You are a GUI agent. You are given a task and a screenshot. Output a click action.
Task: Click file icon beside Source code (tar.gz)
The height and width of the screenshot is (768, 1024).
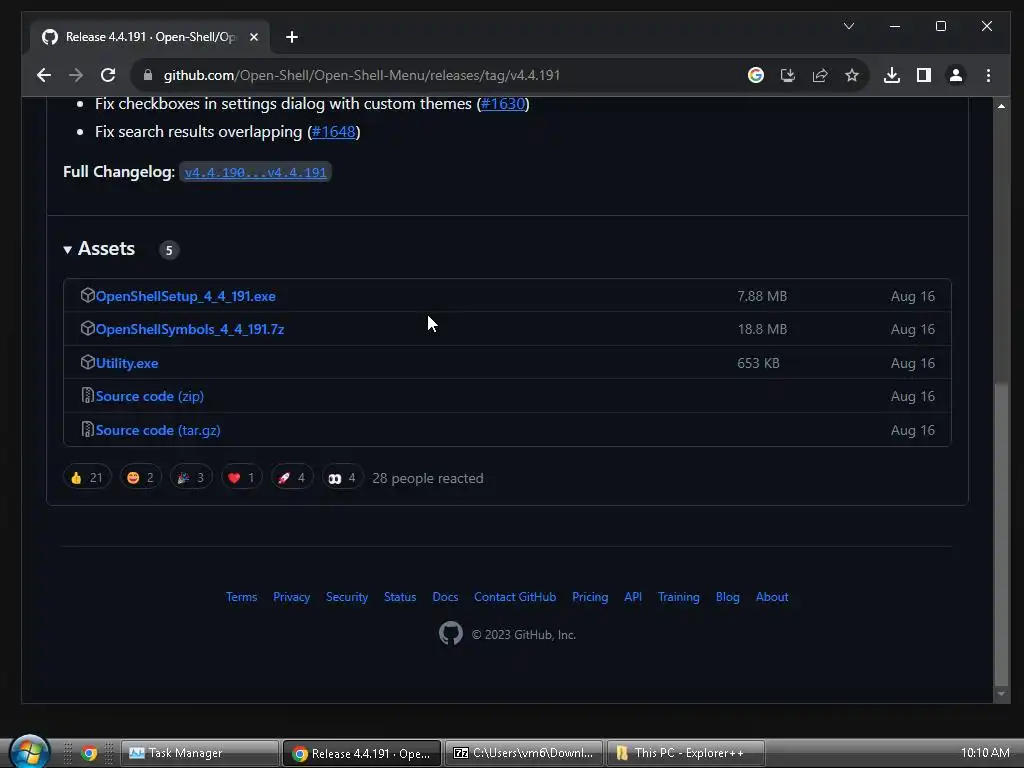(88, 430)
